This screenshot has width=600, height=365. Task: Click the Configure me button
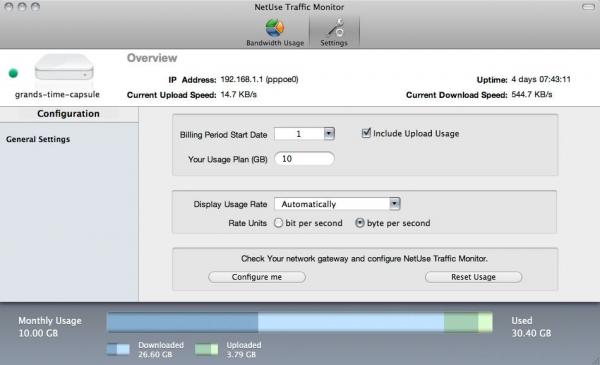257,277
